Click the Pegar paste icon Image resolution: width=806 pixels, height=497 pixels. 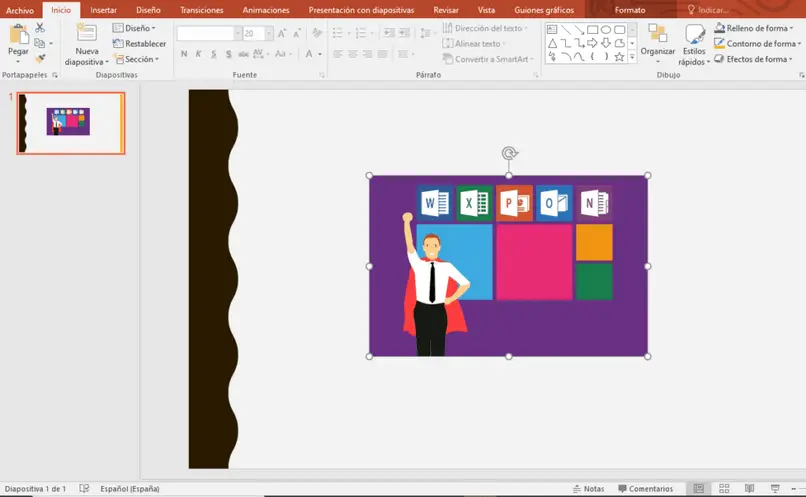tap(18, 36)
